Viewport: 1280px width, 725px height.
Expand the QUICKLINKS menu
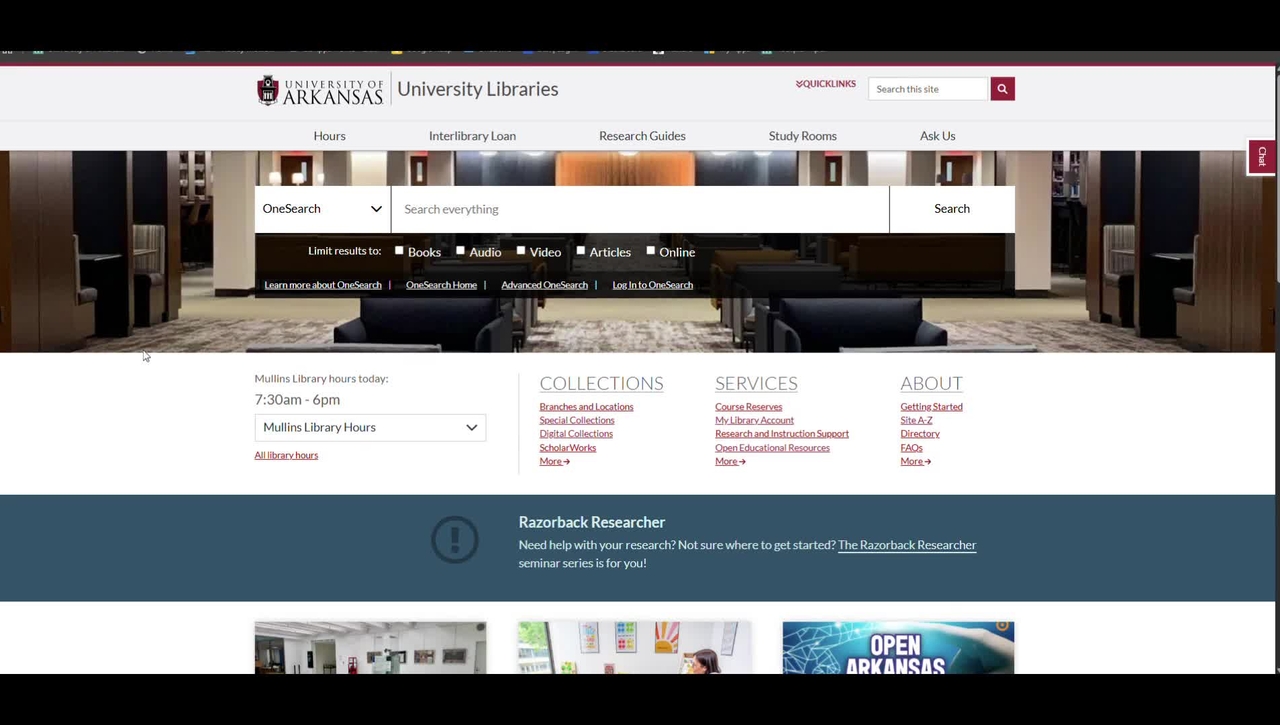pos(826,84)
